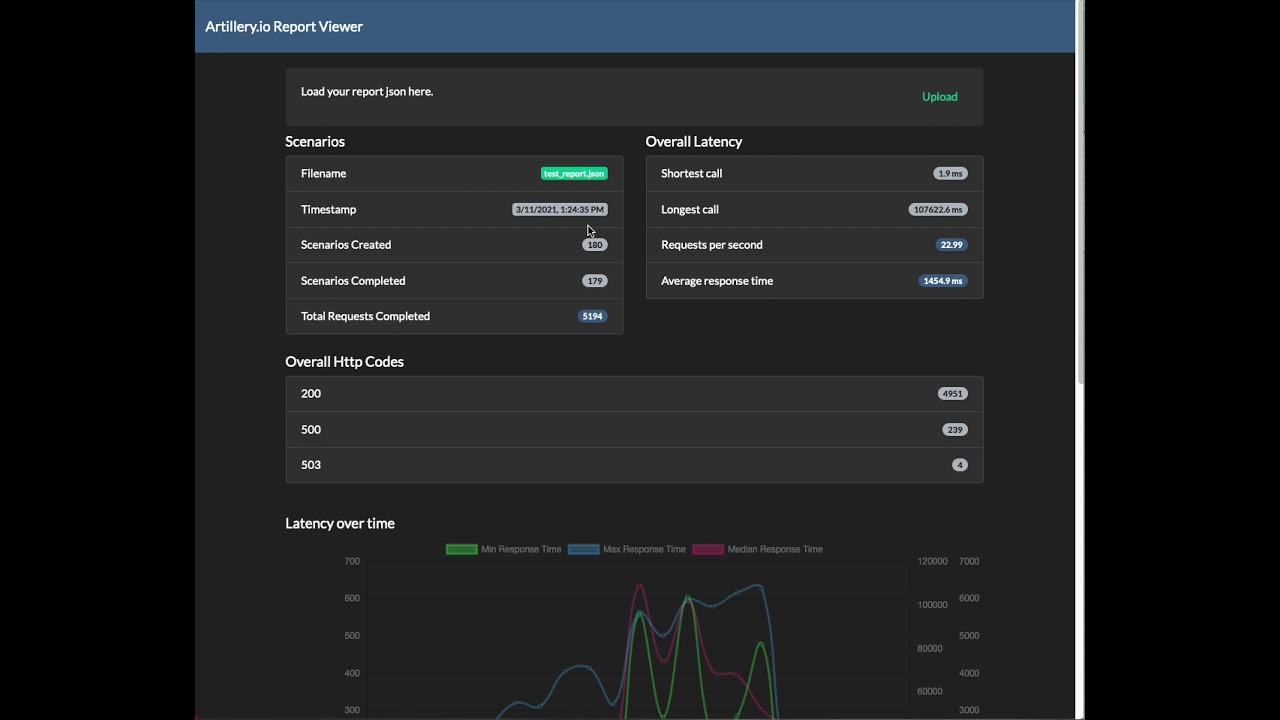Click Average response time value 1454.9 ms

943,281
